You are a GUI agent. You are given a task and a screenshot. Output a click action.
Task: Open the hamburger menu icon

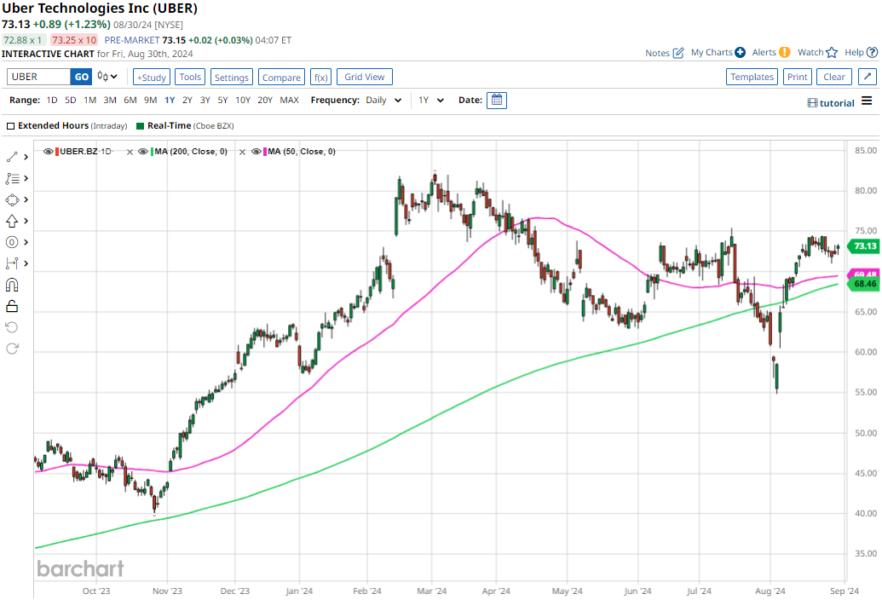click(x=867, y=101)
